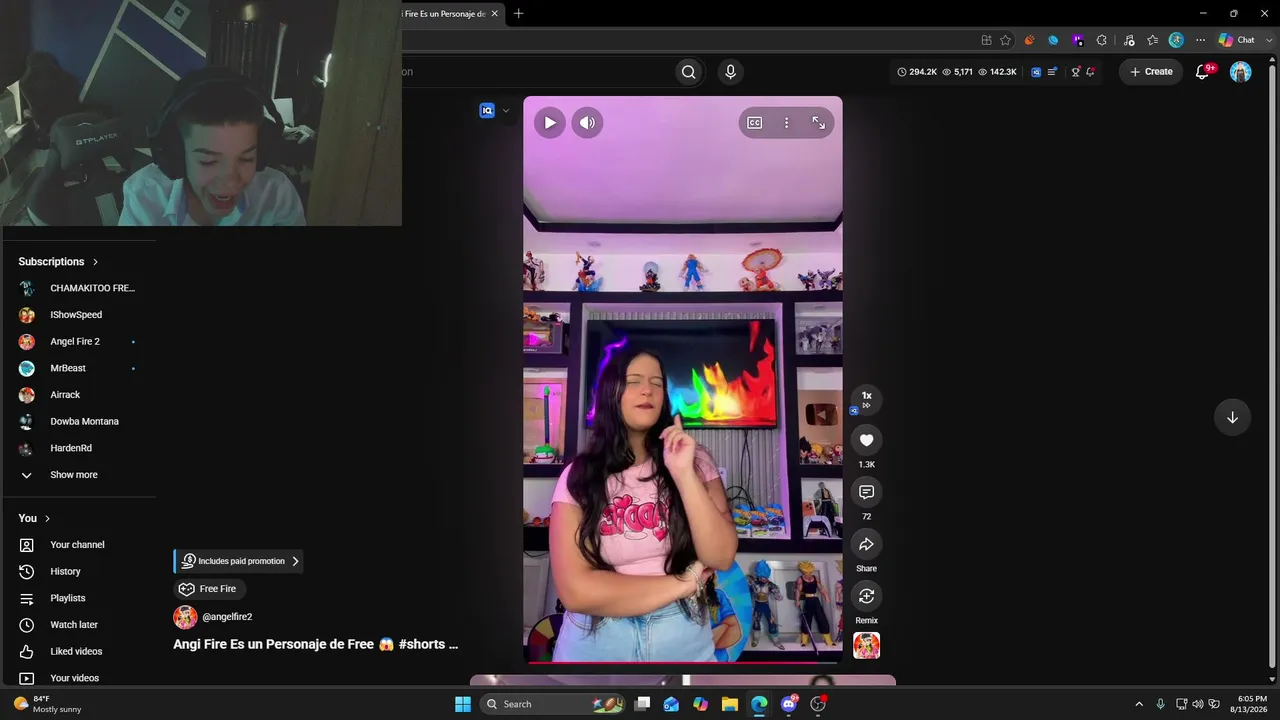1280x720 pixels.
Task: Open taskbar volume control
Action: click(1198, 704)
